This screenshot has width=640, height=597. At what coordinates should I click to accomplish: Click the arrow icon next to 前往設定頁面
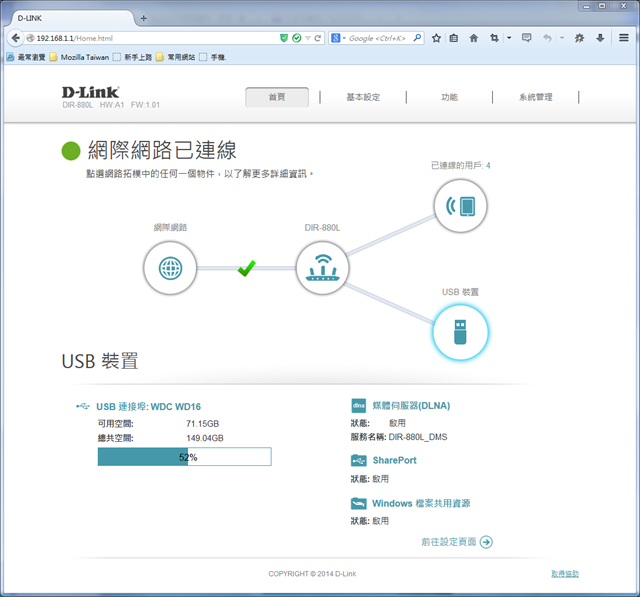pos(486,542)
